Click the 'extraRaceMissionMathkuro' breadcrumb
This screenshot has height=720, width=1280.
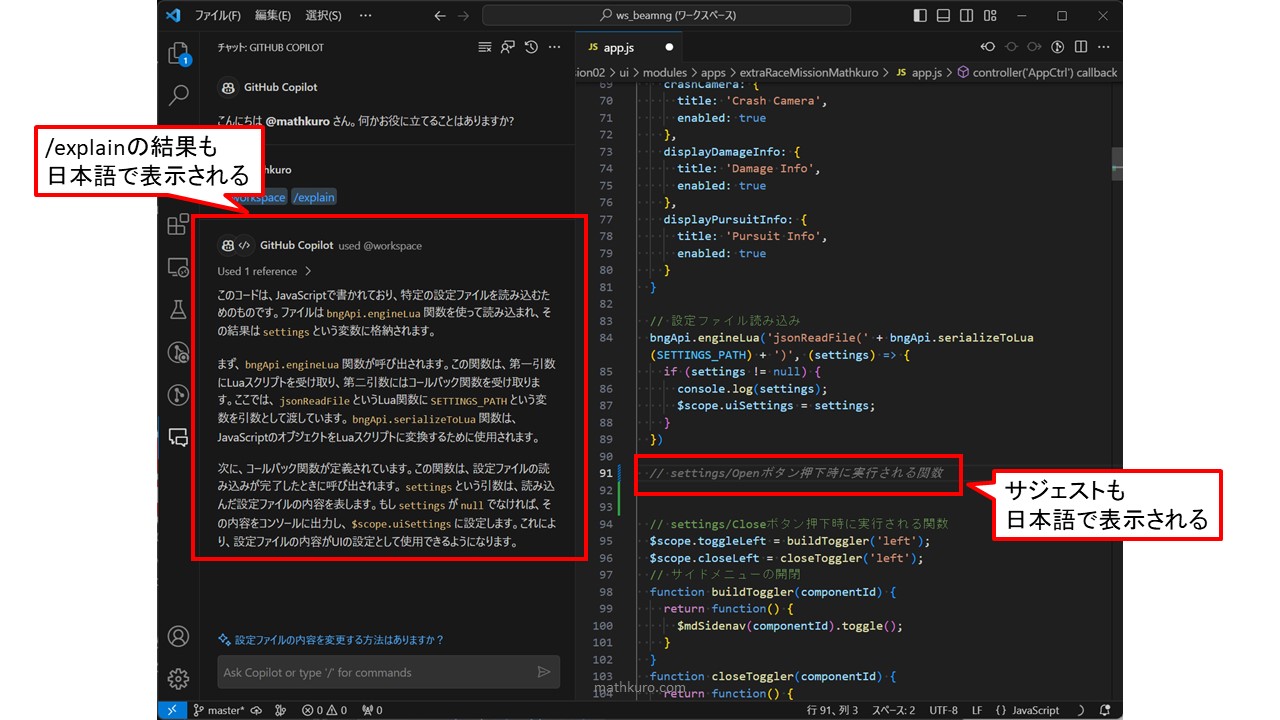pos(809,72)
